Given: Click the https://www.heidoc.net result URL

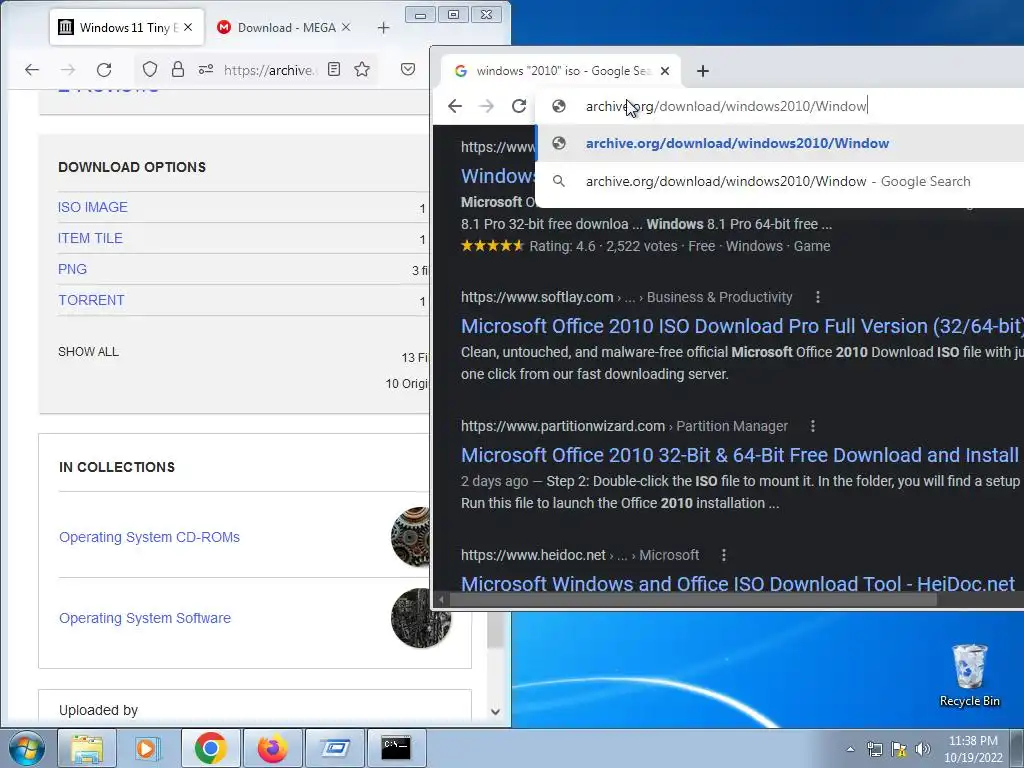Looking at the screenshot, I should [x=533, y=555].
